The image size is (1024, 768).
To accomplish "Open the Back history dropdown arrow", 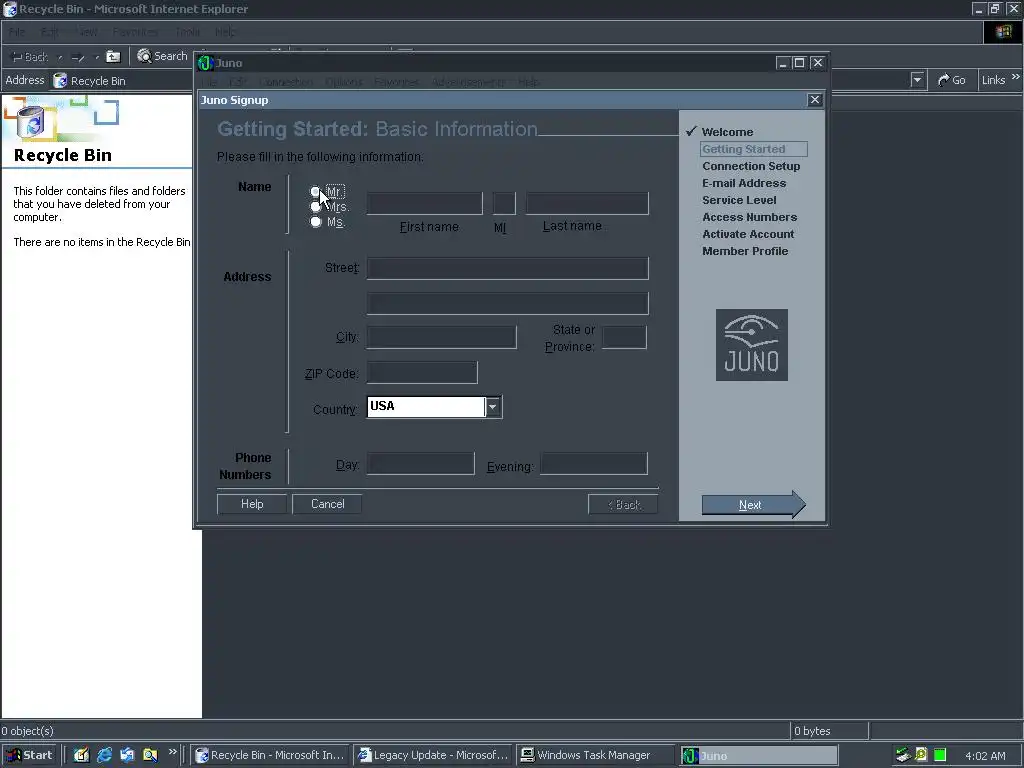I will 59,57.
